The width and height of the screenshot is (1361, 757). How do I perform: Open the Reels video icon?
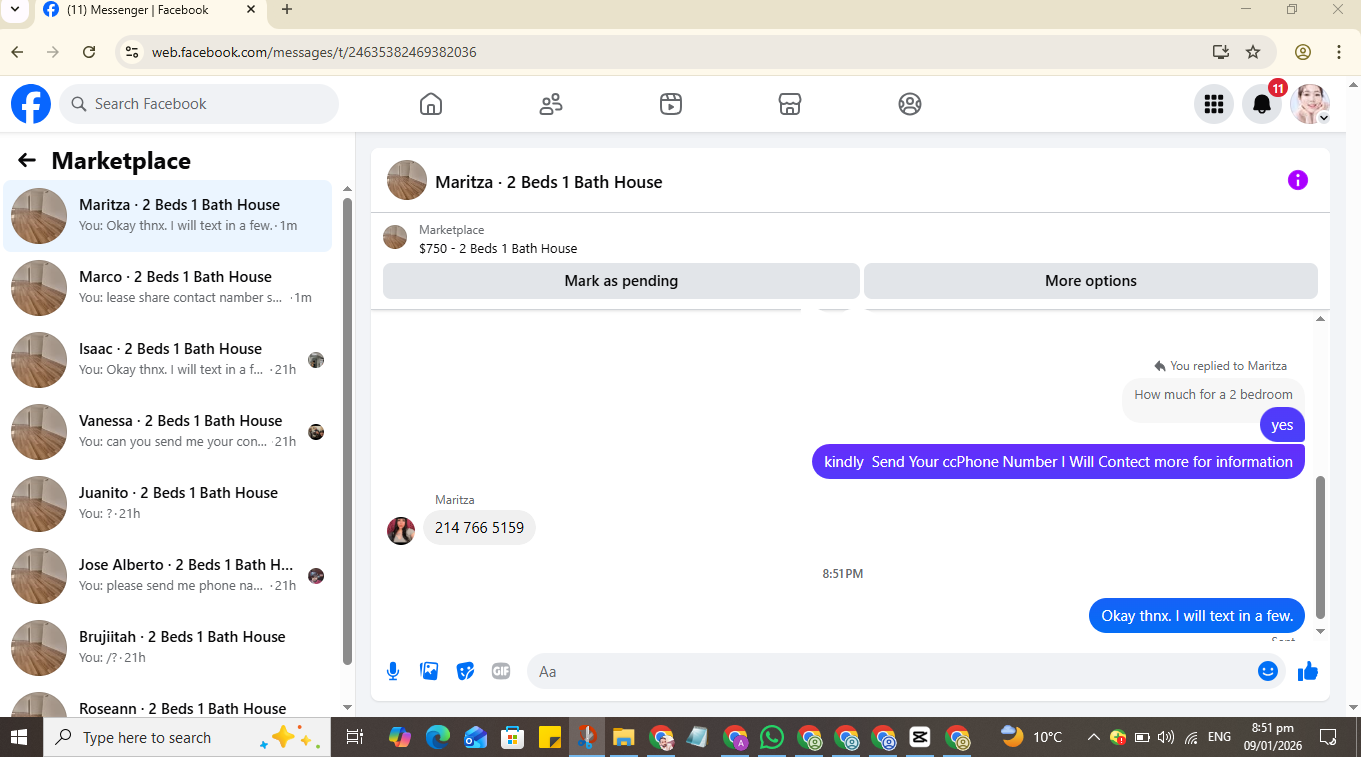pyautogui.click(x=671, y=104)
